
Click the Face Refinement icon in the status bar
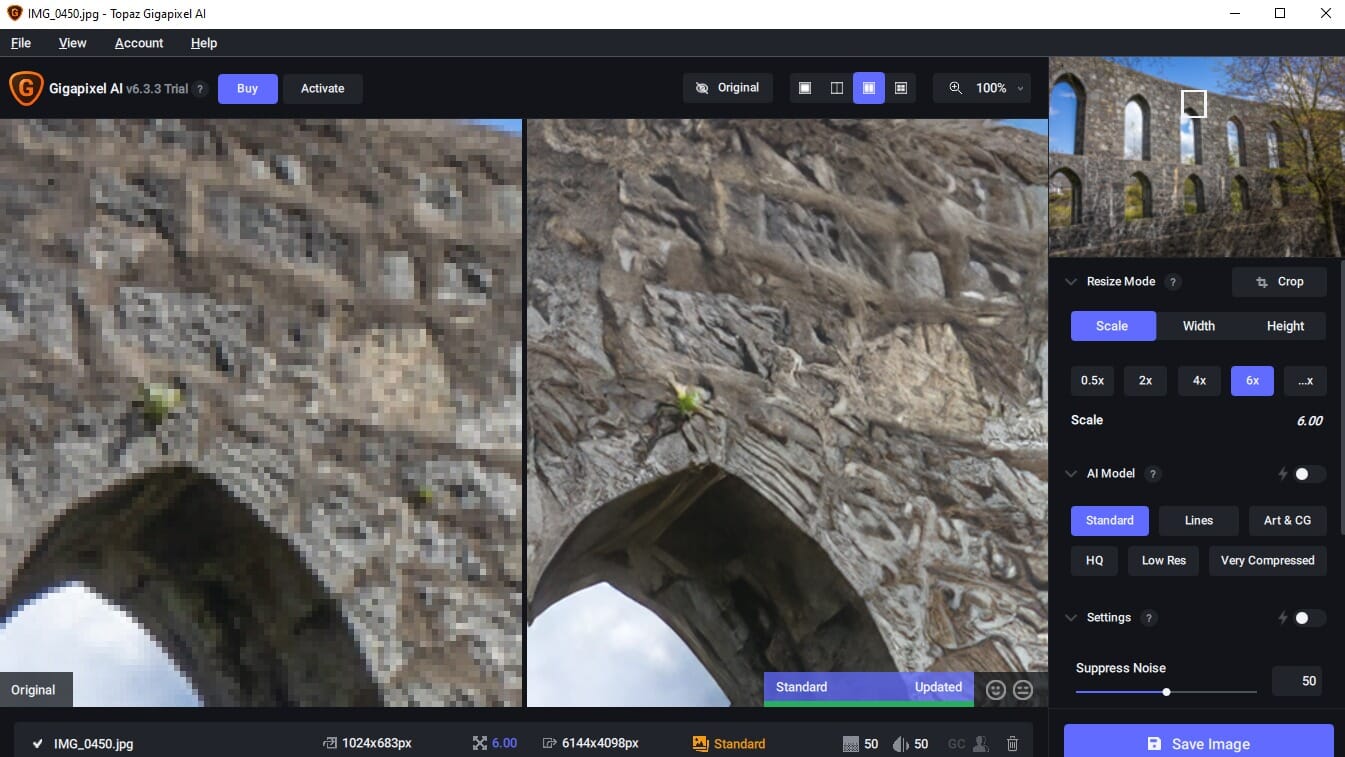click(x=981, y=743)
